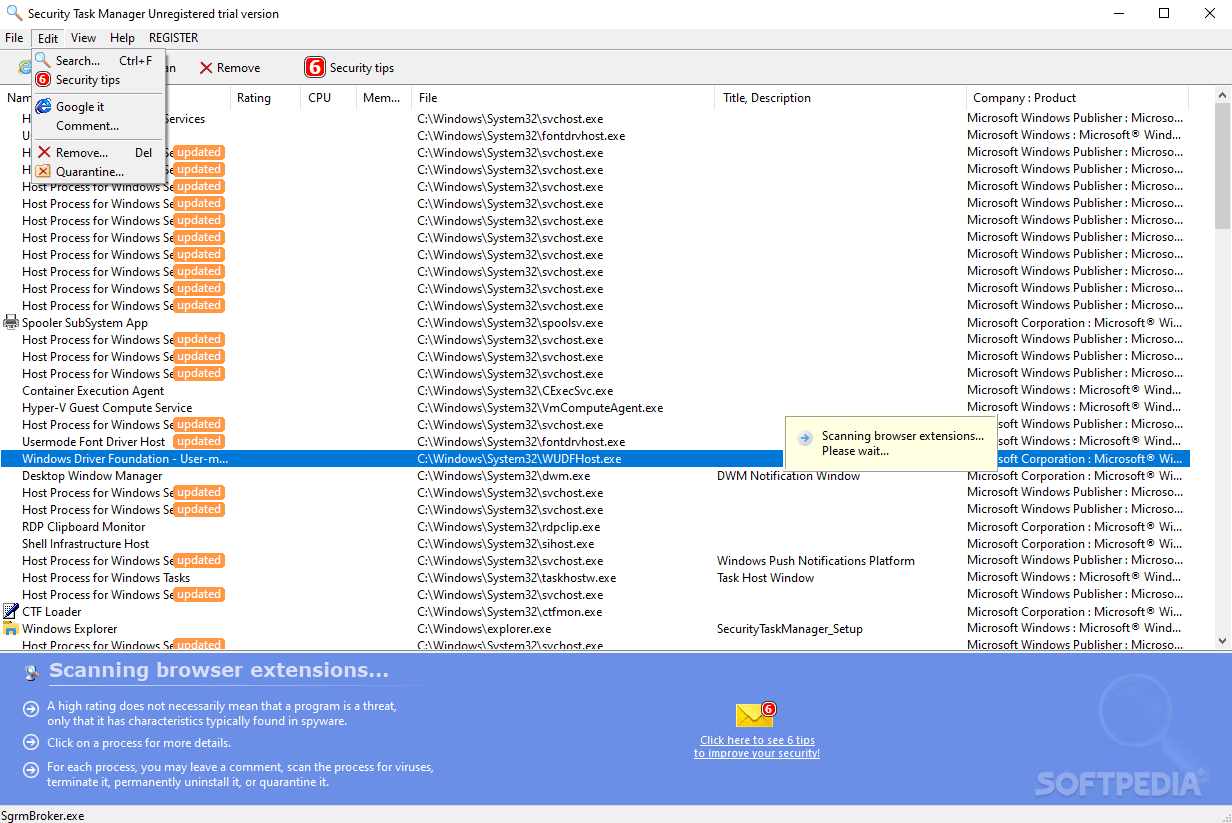Choose Search... from the Edit menu
Viewport: 1232px width, 823px height.
[98, 60]
